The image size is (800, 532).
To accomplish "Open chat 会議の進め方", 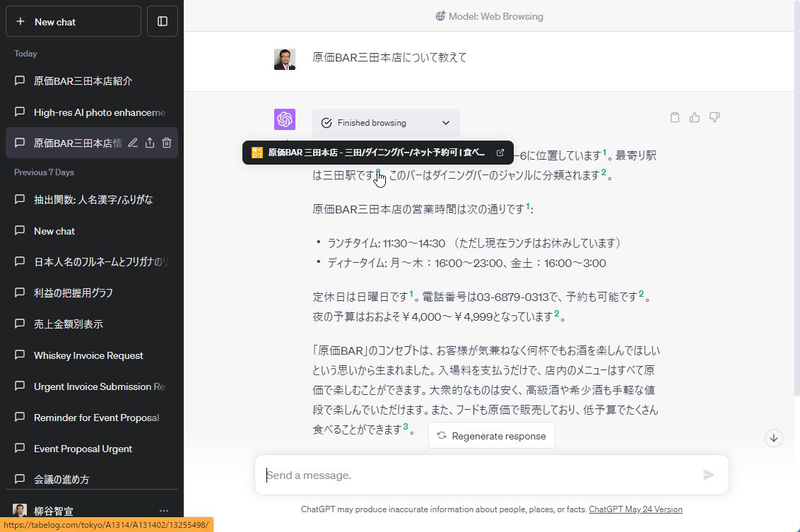I will [91, 479].
